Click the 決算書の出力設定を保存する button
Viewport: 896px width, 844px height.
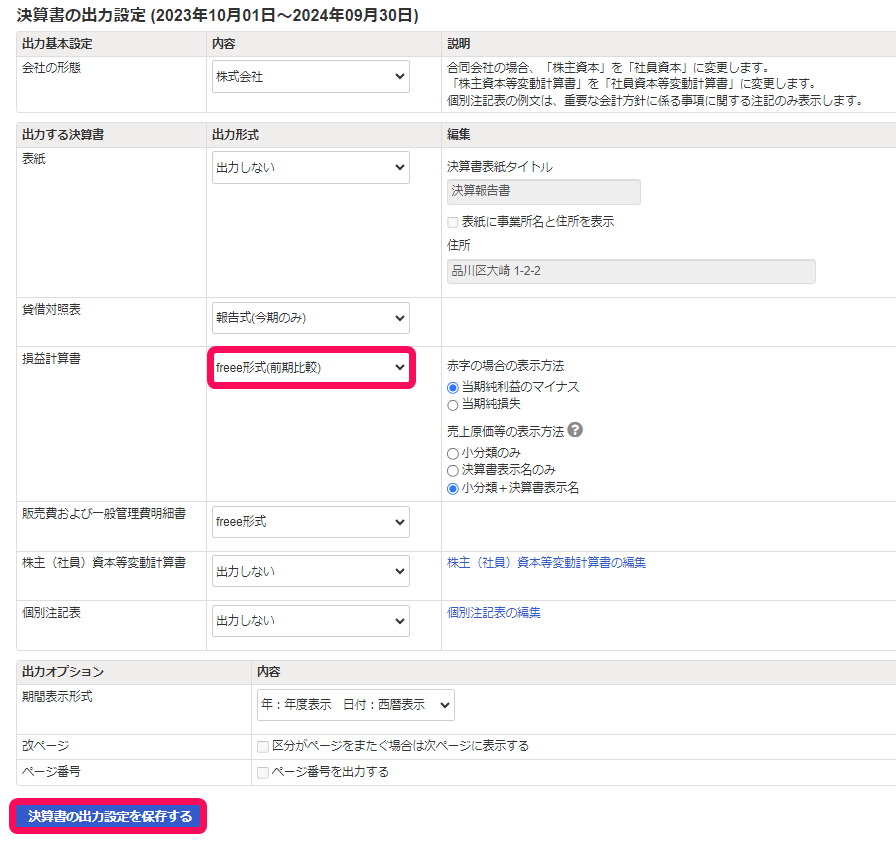coord(109,816)
